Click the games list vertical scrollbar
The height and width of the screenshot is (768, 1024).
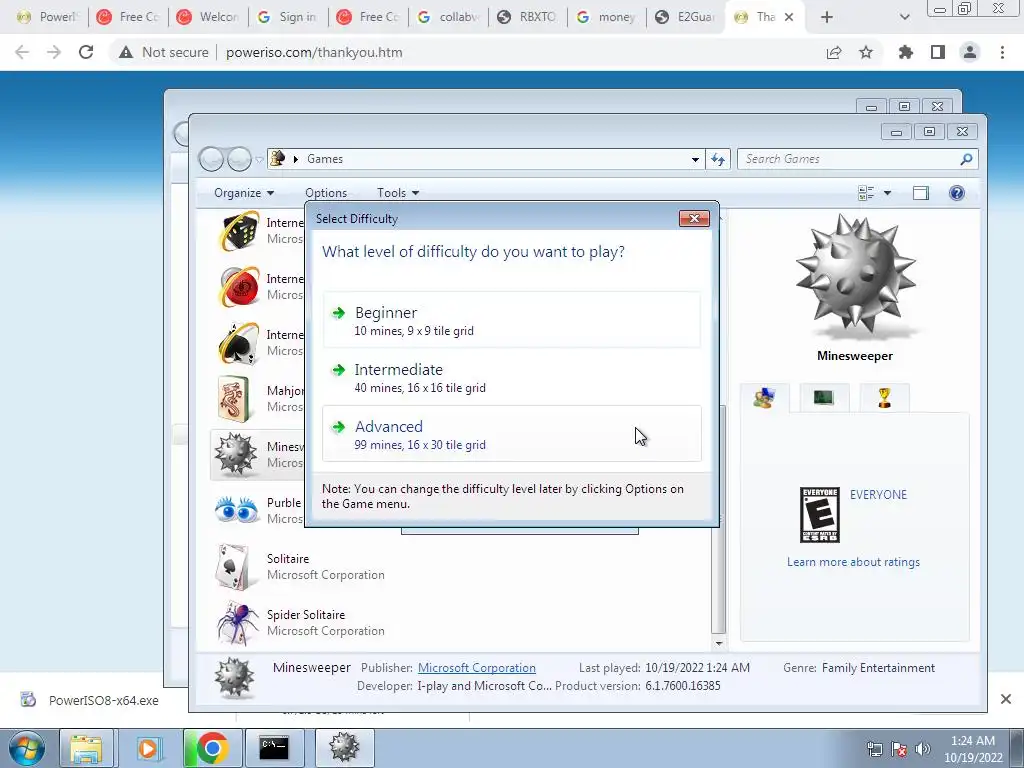tap(718, 519)
